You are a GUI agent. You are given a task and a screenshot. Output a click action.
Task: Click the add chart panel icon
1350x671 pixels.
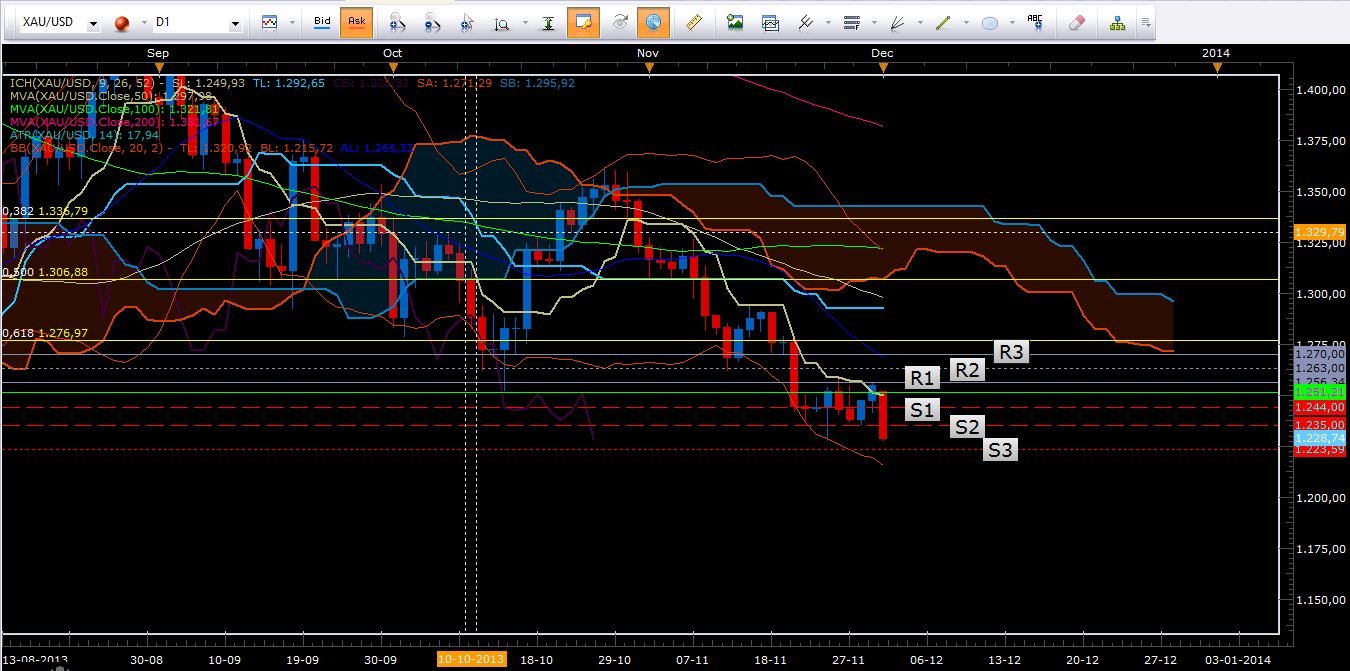(x=770, y=21)
